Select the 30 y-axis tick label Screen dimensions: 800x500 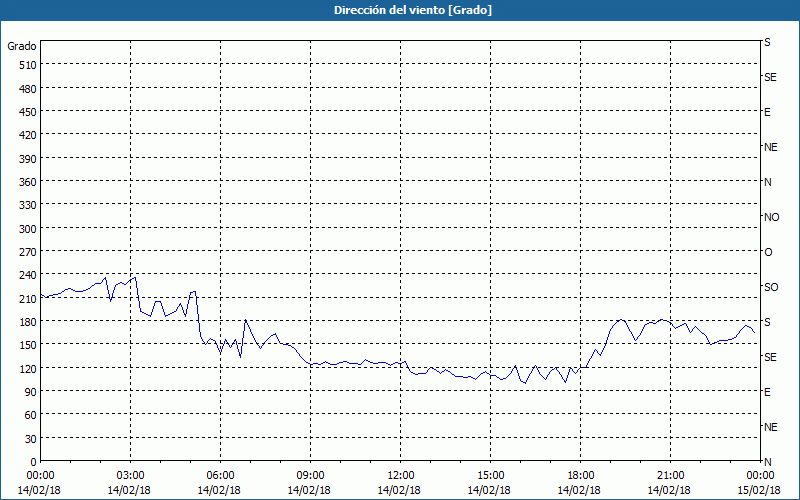[31, 439]
